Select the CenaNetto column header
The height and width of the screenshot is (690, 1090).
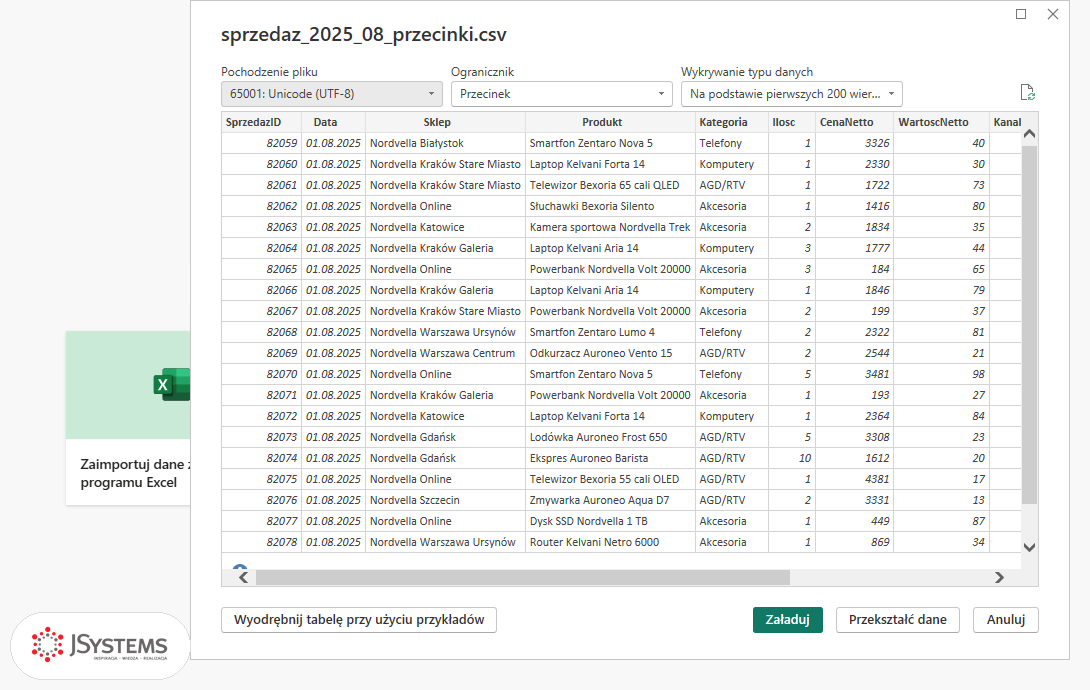(854, 122)
